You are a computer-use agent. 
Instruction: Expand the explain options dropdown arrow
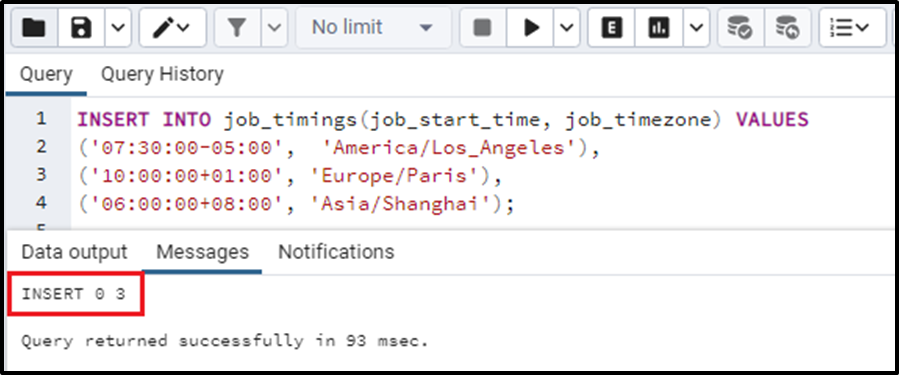pyautogui.click(x=696, y=27)
